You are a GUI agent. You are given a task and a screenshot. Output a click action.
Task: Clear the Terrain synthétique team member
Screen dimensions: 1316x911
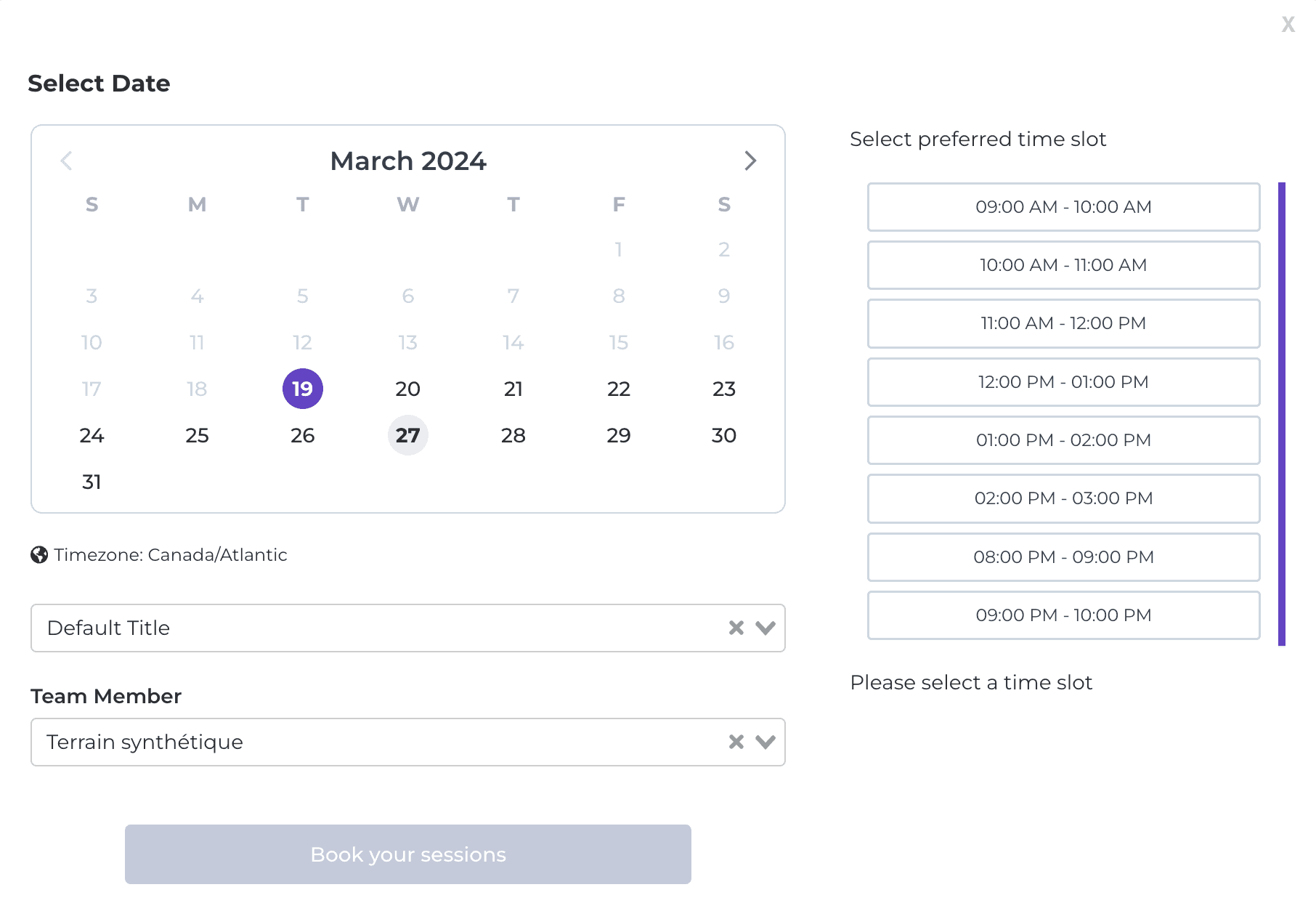pyautogui.click(x=736, y=742)
